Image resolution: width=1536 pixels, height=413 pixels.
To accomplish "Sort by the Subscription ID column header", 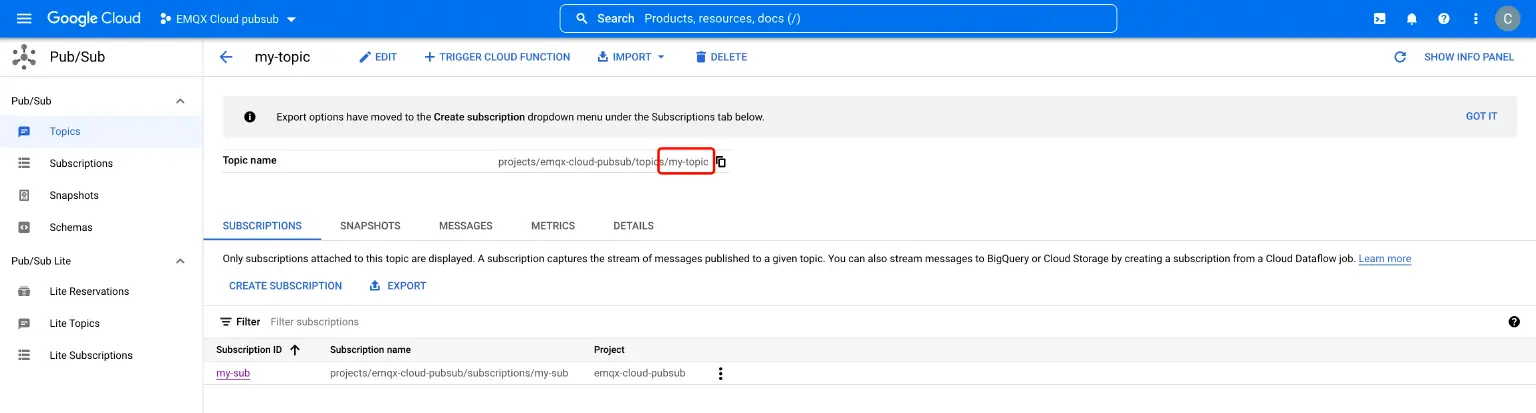I will tap(250, 350).
